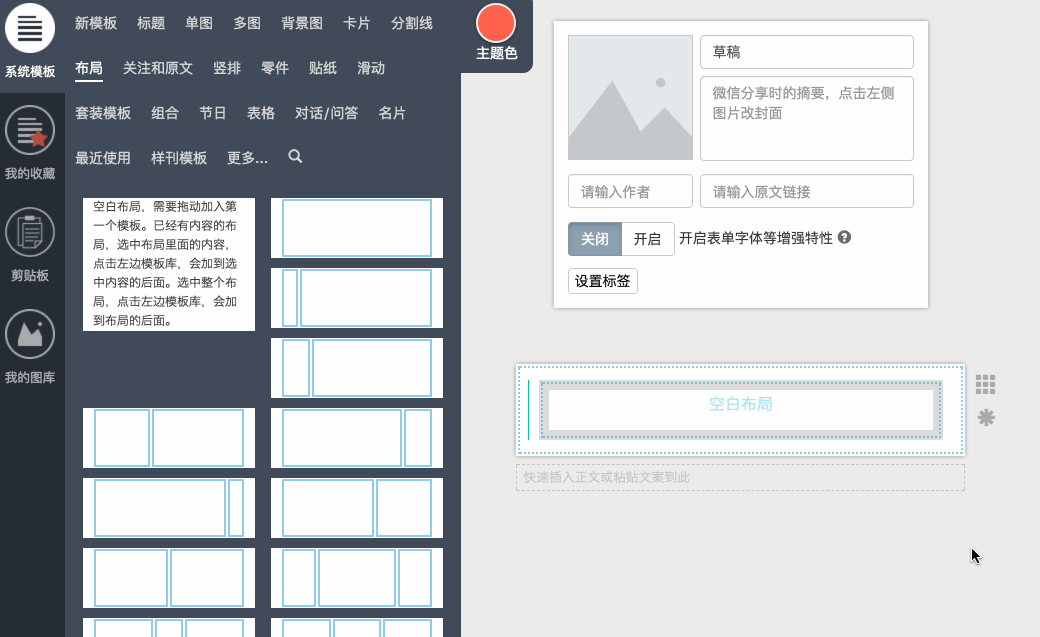Switch to 分割线 tab
The height and width of the screenshot is (637, 1040).
click(x=412, y=23)
